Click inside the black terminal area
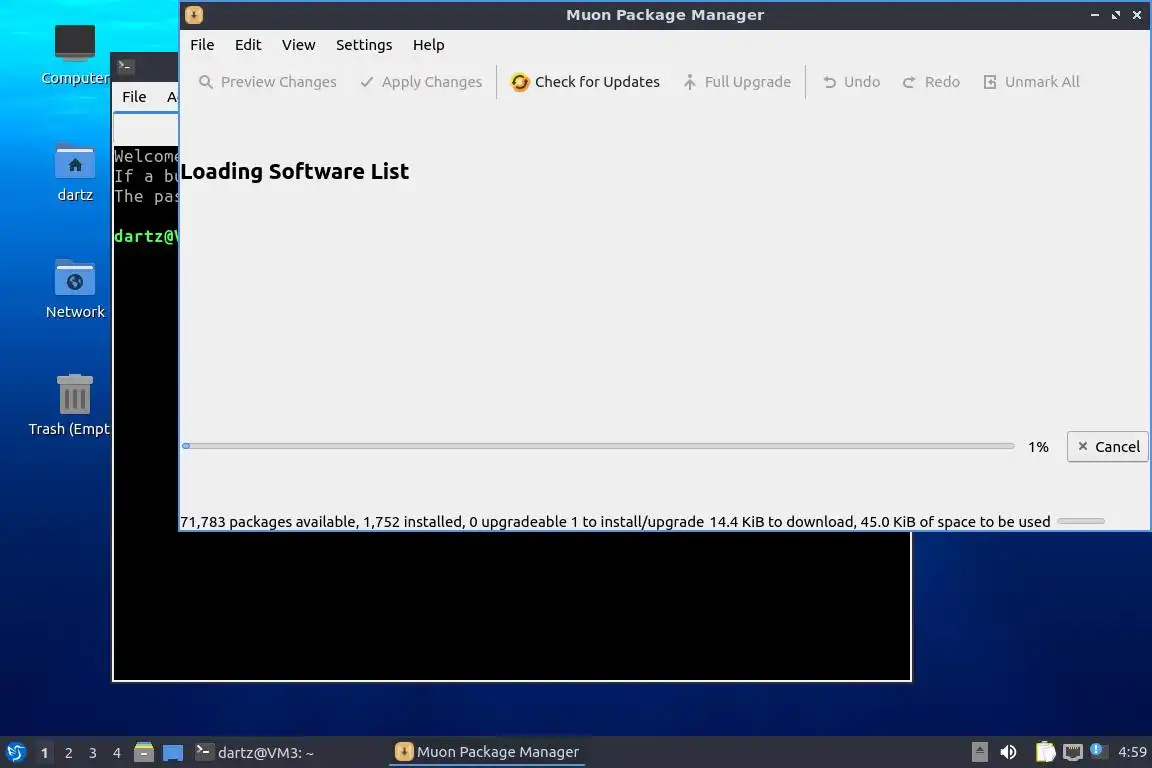The image size is (1152, 768). tap(511, 606)
